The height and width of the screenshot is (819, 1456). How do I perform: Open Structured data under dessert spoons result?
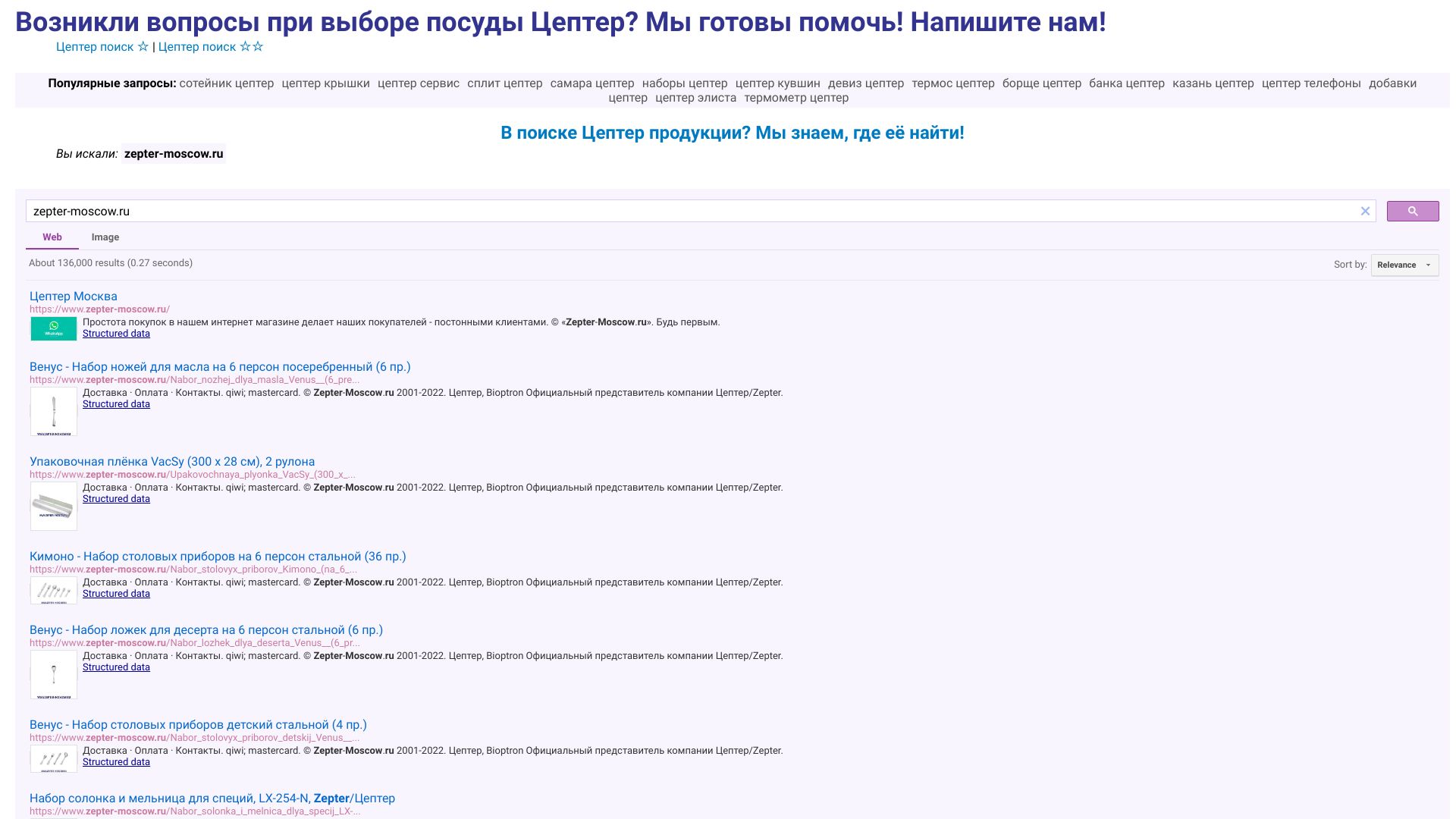point(116,667)
